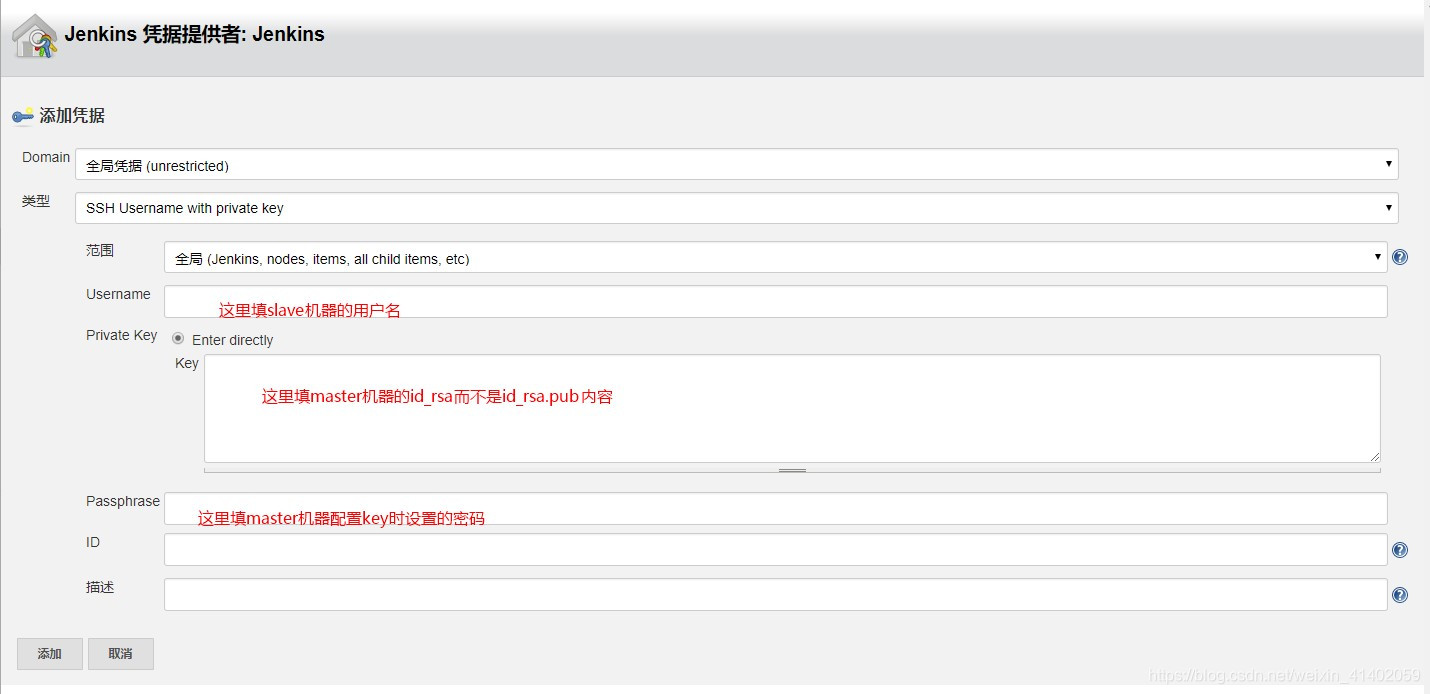Click the 取消 button

(121, 654)
